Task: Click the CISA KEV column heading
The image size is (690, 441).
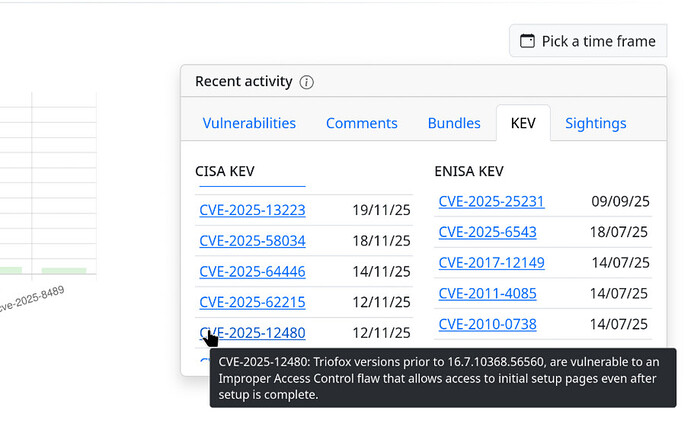Action: [225, 171]
